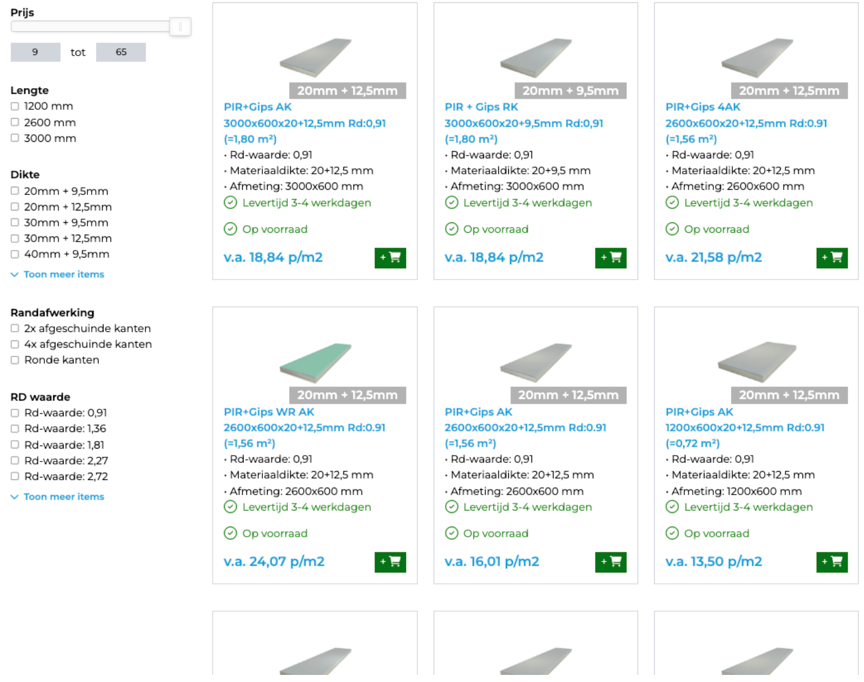864x682 pixels.
Task: Open PIR+Gips AK 2600x600x20+12,5mm product link
Action: pyautogui.click(x=526, y=427)
